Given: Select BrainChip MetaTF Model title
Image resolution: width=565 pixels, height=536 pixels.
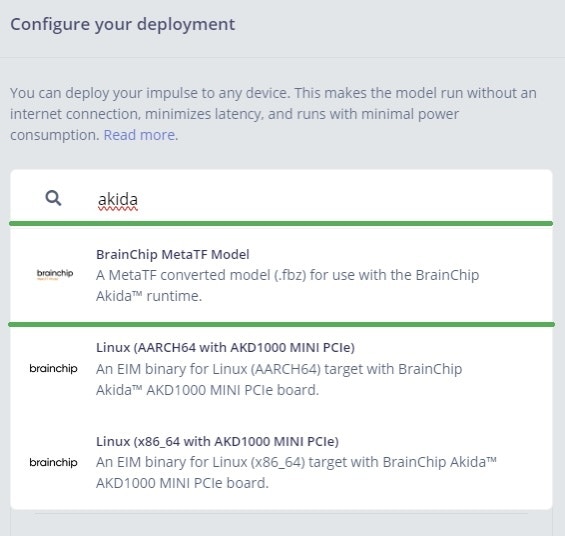Looking at the screenshot, I should pyautogui.click(x=173, y=254).
